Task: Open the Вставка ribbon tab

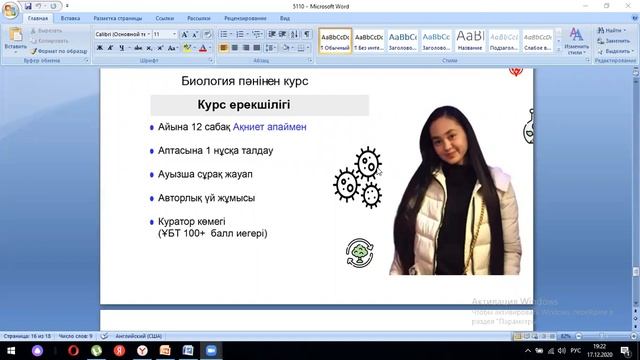Action: pyautogui.click(x=70, y=18)
